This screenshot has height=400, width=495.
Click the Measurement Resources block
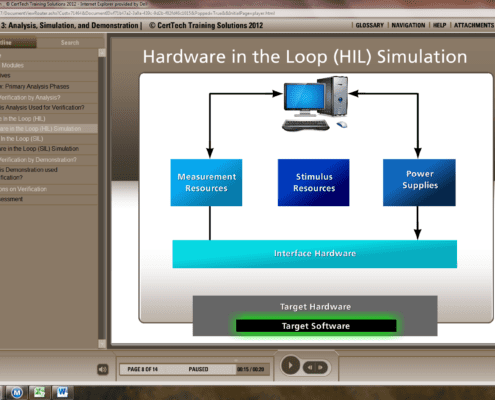point(206,182)
